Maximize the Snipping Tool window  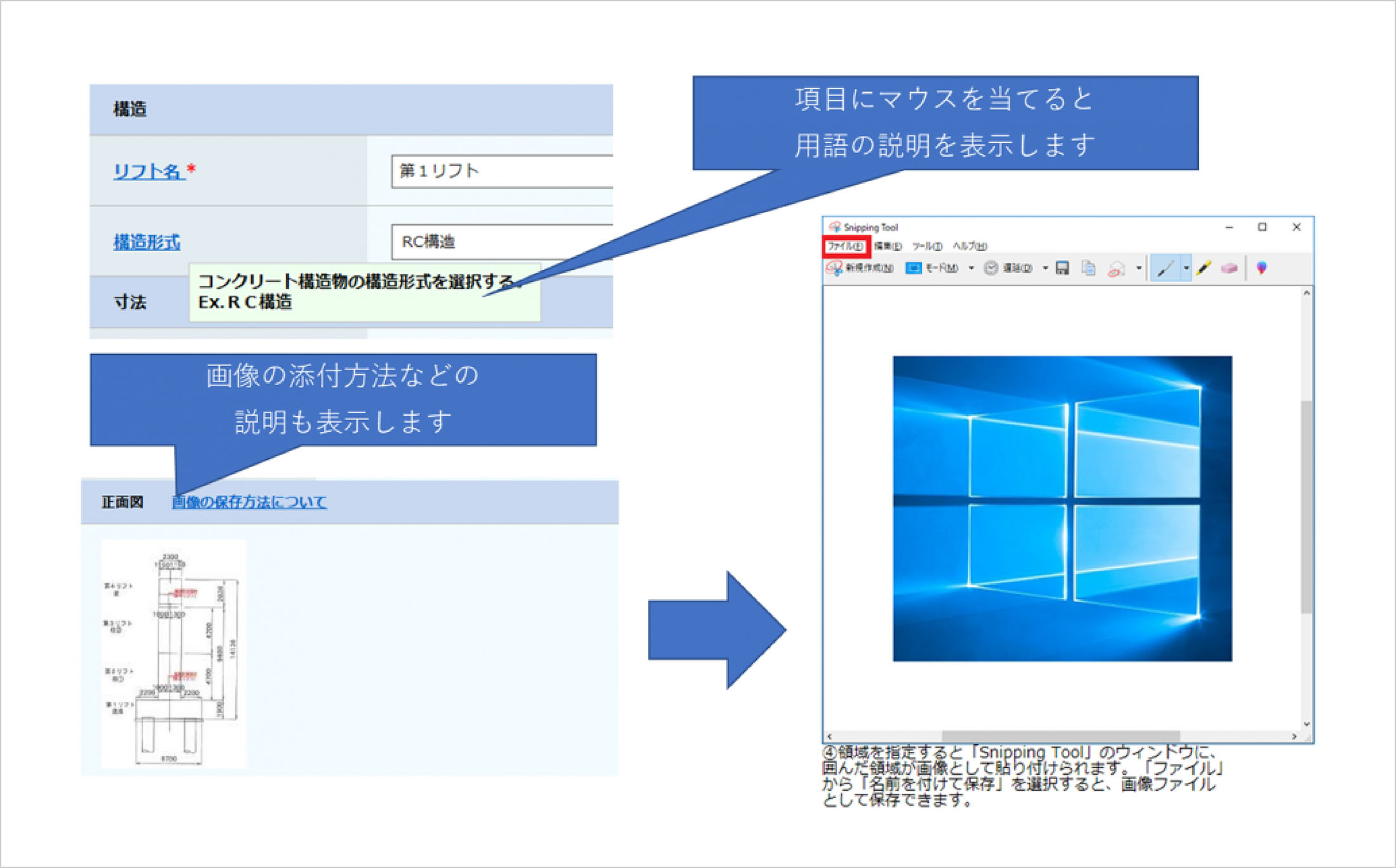click(1262, 227)
